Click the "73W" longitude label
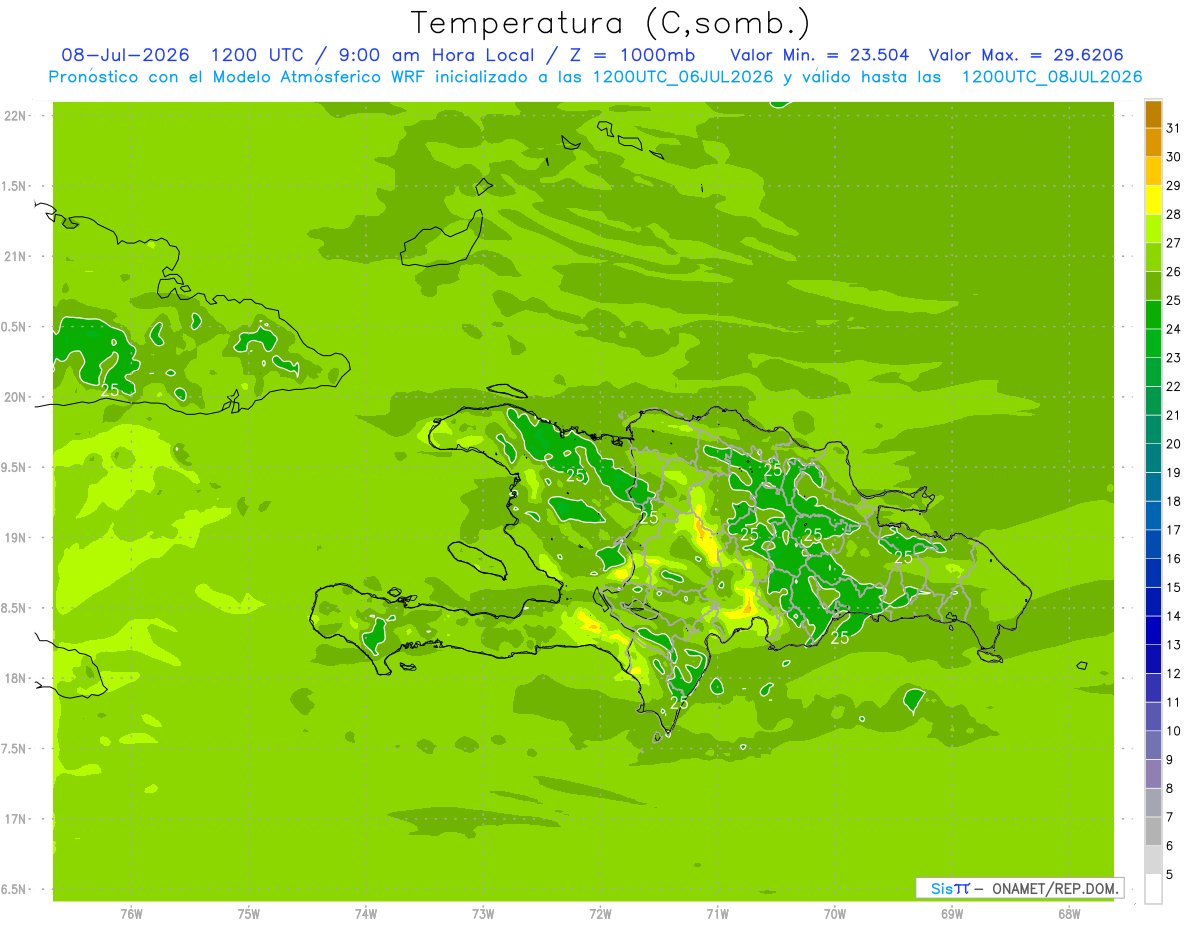The image size is (1200, 927). click(483, 913)
